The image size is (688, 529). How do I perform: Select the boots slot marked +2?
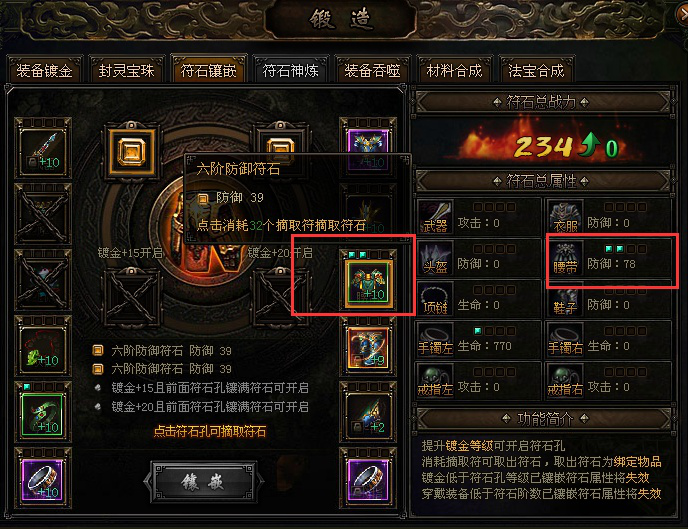[x=368, y=414]
